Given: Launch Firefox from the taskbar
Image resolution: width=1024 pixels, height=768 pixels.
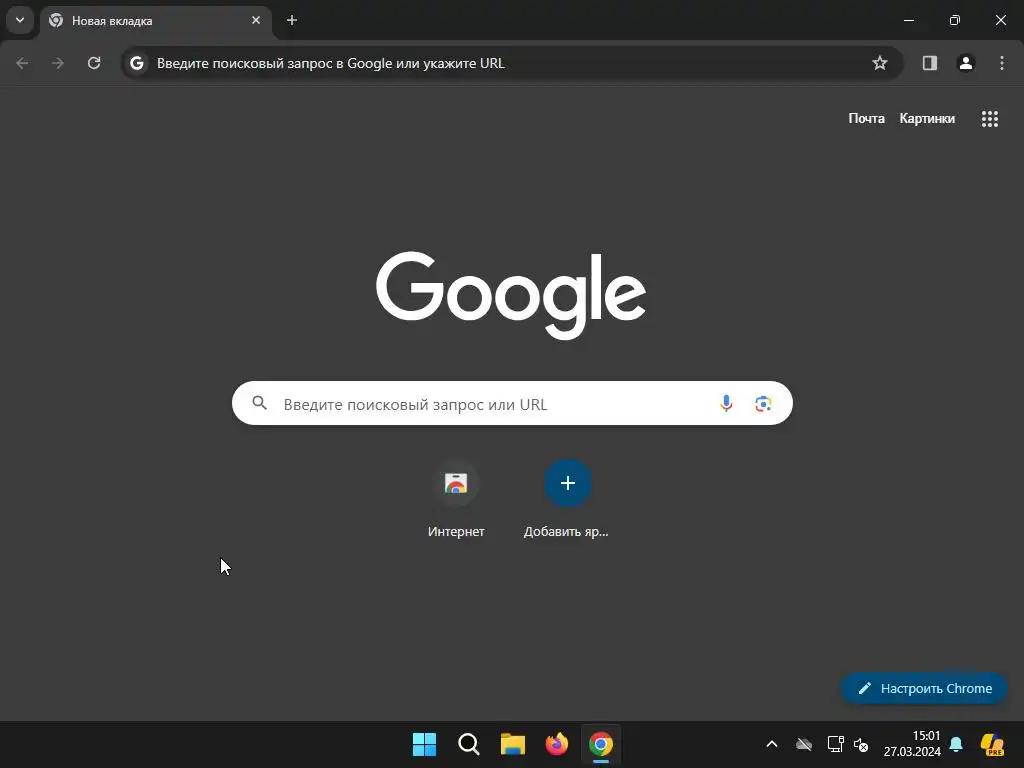Looking at the screenshot, I should click(x=556, y=744).
